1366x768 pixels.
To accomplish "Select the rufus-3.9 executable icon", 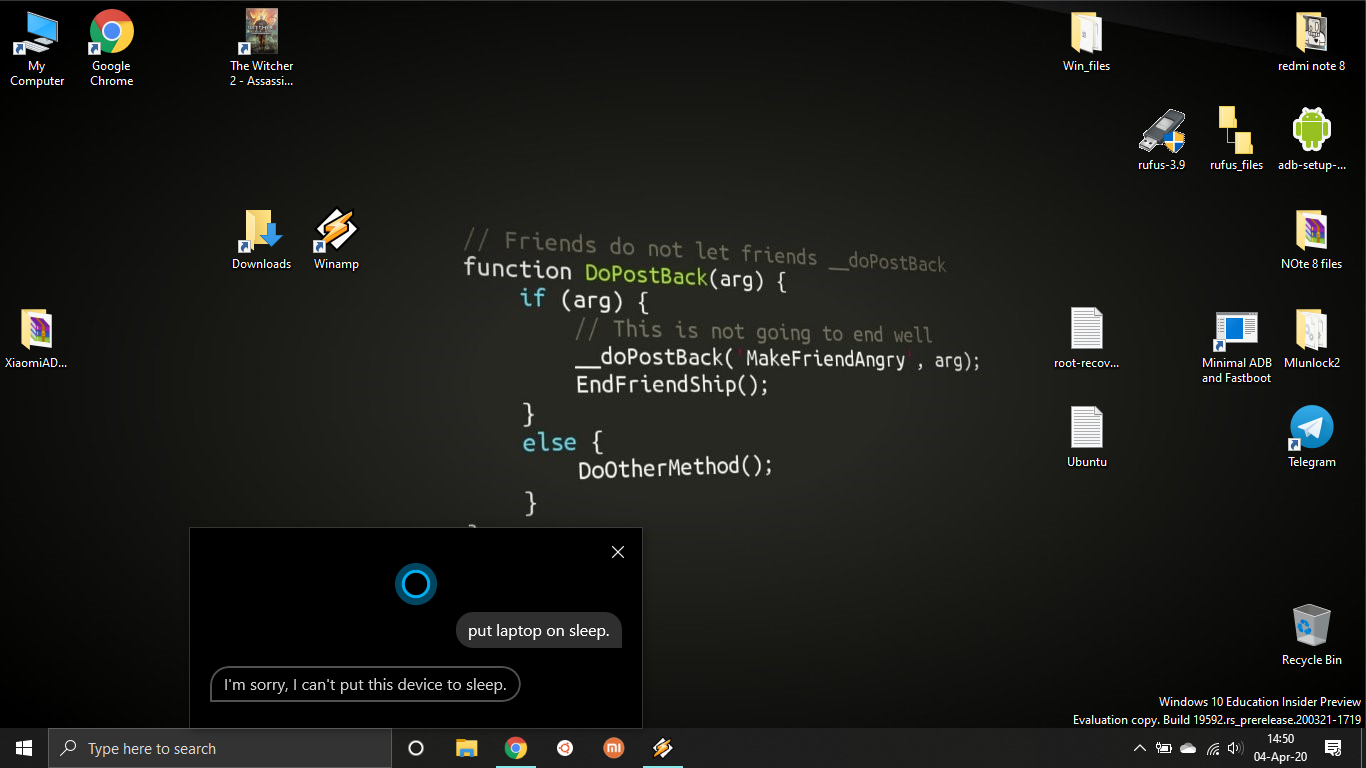I will [x=1162, y=140].
